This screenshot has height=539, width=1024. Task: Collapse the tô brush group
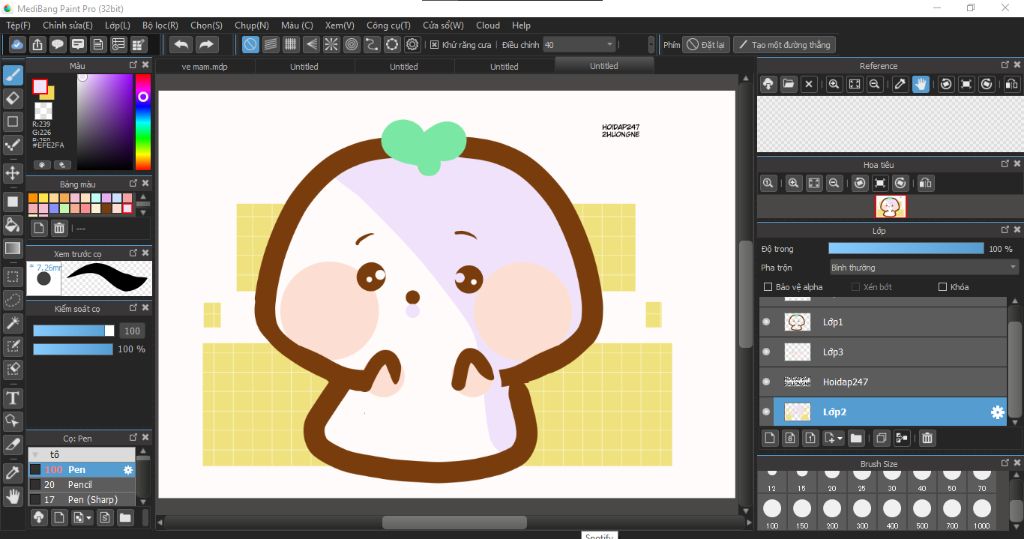pos(35,454)
